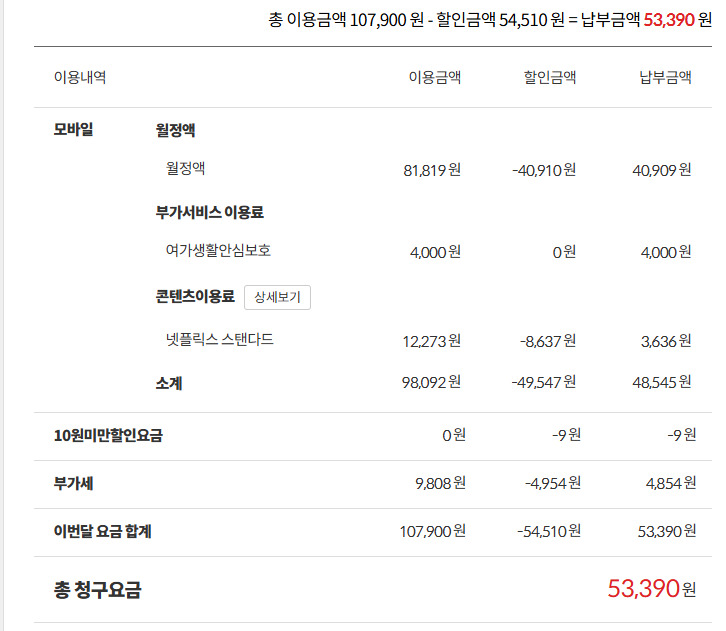Click the 이번달 요금 합계 label
This screenshot has height=631, width=726.
(102, 531)
